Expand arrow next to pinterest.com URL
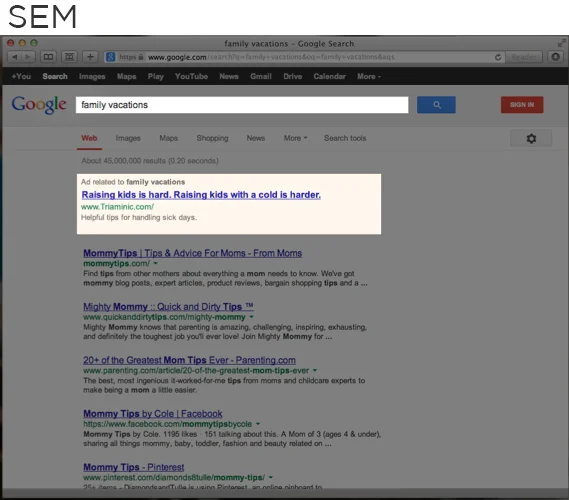Screen dimensions: 569x500 click(271, 477)
